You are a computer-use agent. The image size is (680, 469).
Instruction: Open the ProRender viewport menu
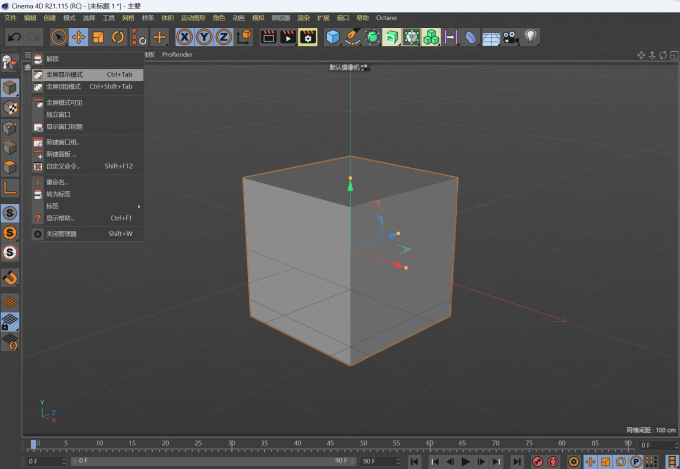pyautogui.click(x=177, y=55)
